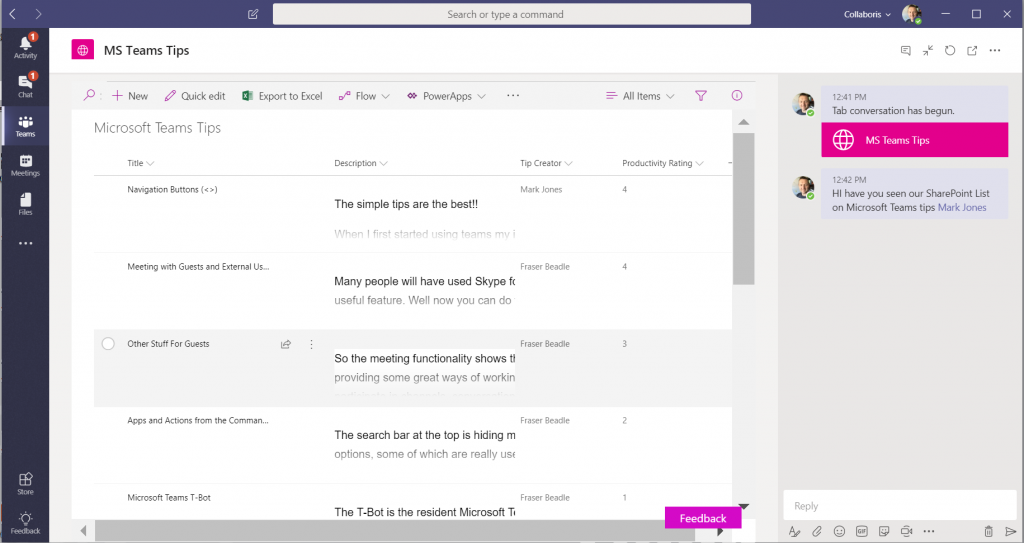Viewport: 1024px width, 543px height.
Task: Open Description column header menu
Action: [361, 163]
